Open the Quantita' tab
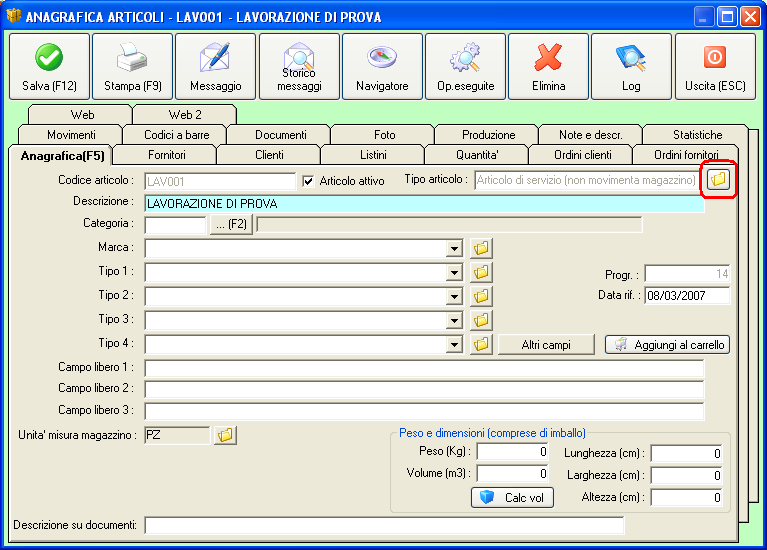The image size is (767, 550). (x=477, y=155)
